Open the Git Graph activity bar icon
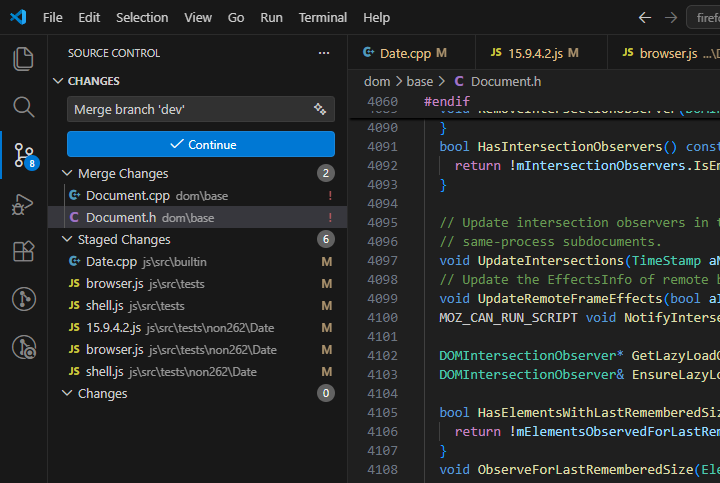 click(24, 299)
